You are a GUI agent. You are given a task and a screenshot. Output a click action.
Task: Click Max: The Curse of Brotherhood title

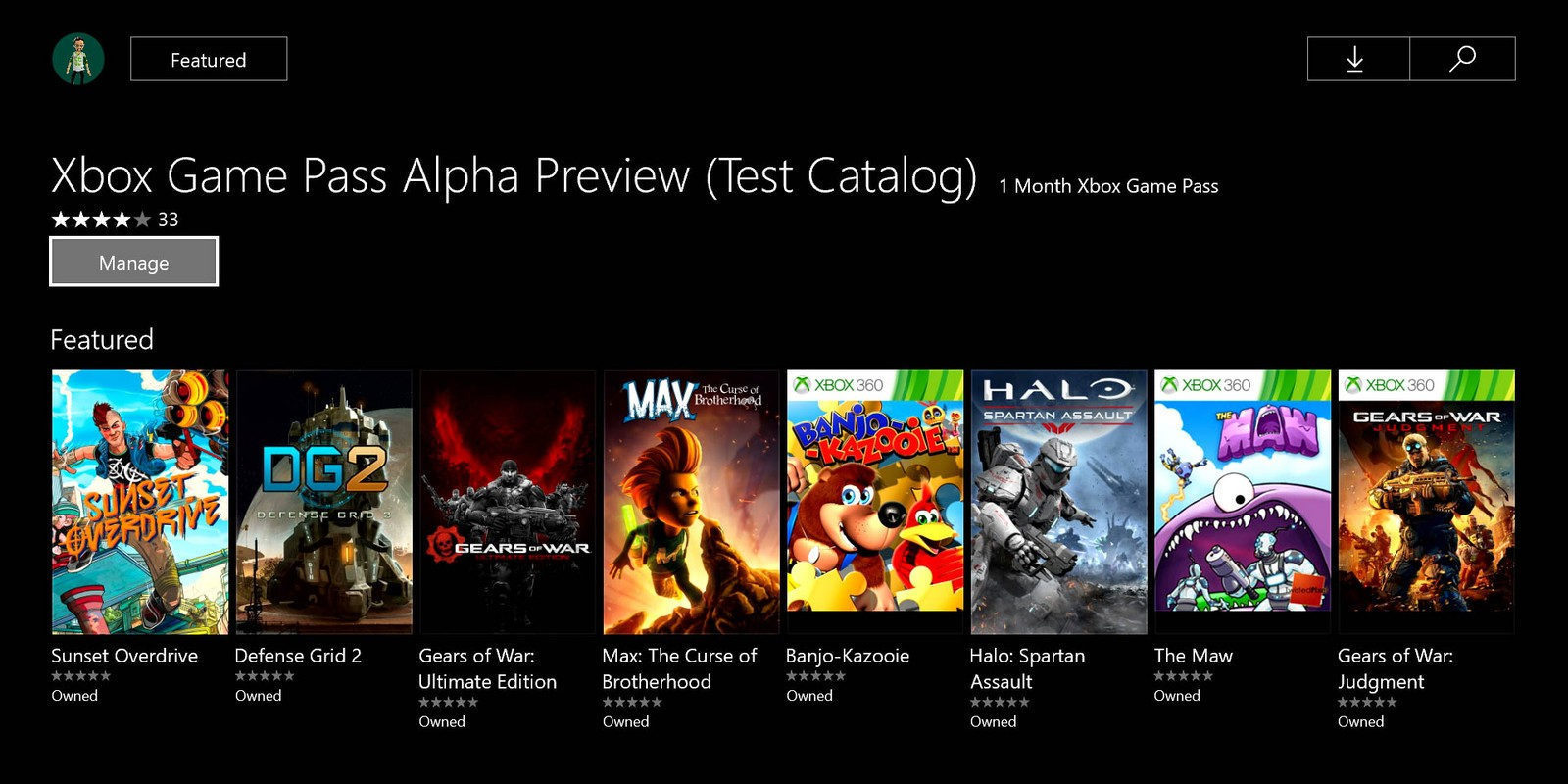(x=679, y=668)
